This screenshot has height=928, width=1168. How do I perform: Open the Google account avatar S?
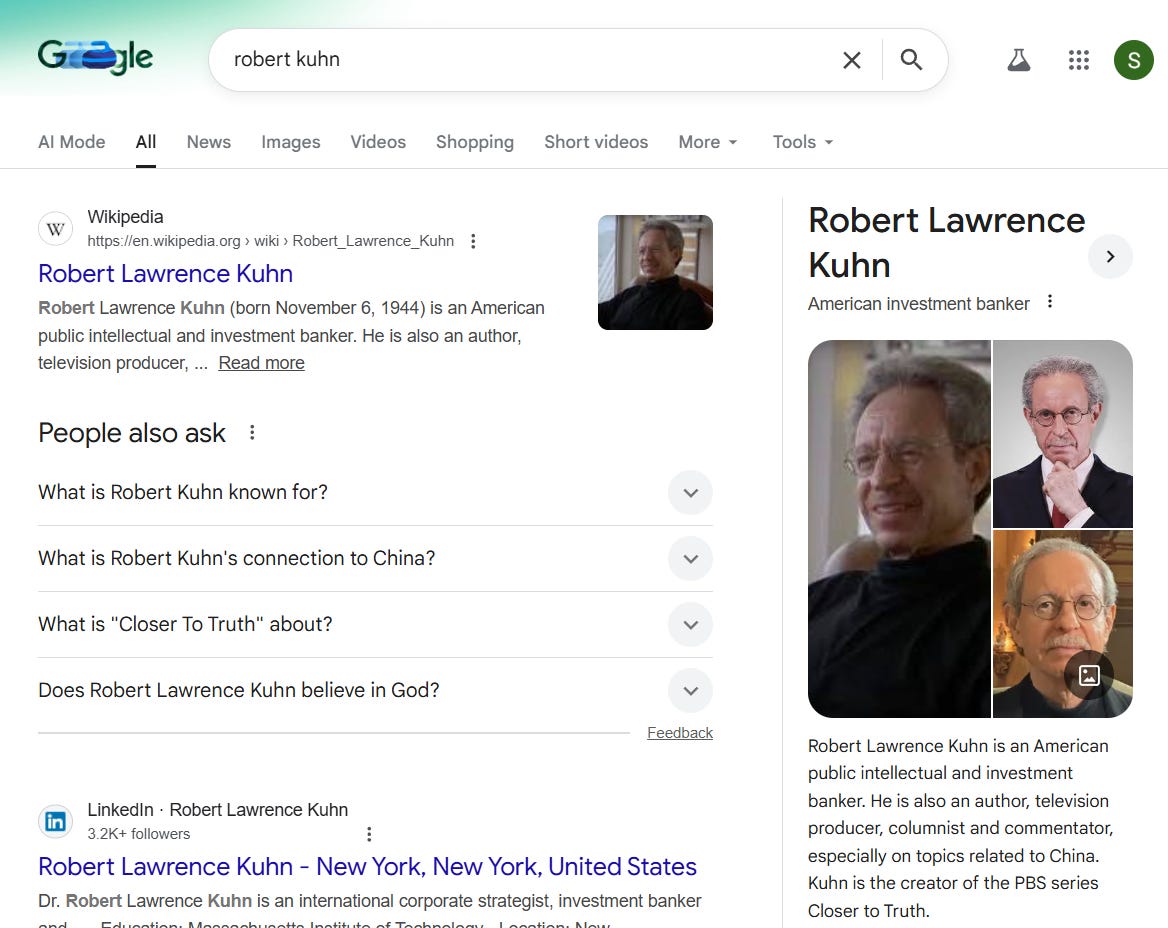(x=1133, y=60)
